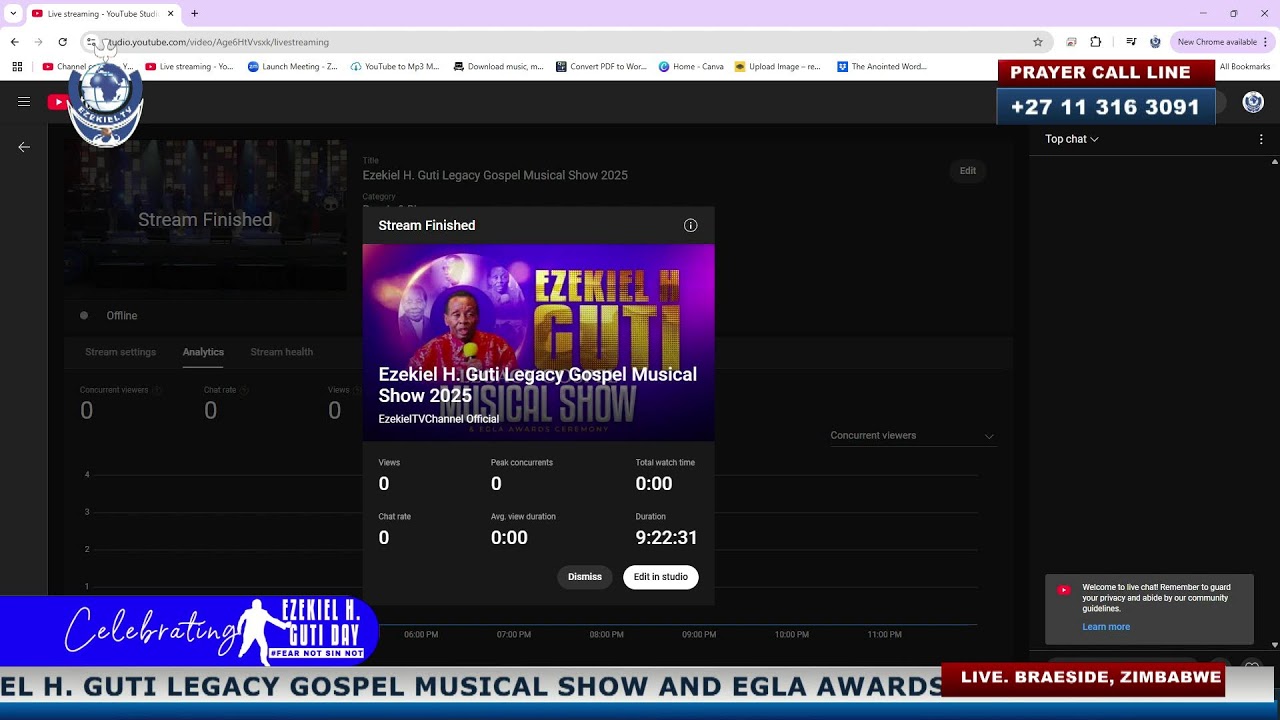
Task: Click the Total watch time label
Action: coord(665,463)
